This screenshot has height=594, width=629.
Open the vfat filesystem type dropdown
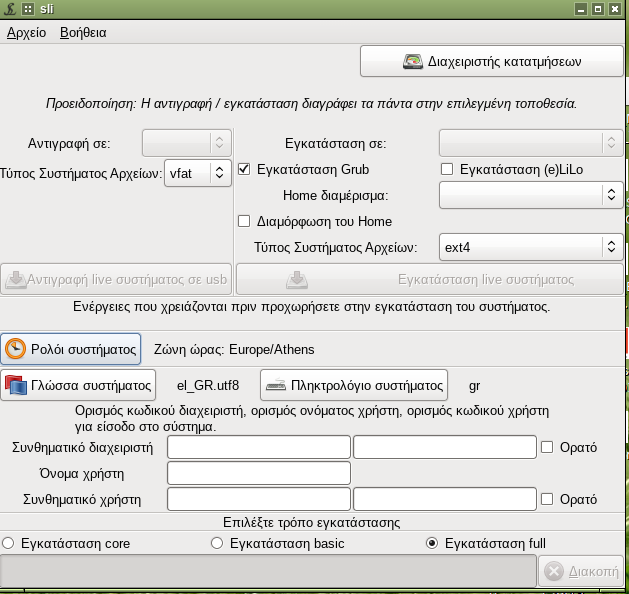[198, 173]
